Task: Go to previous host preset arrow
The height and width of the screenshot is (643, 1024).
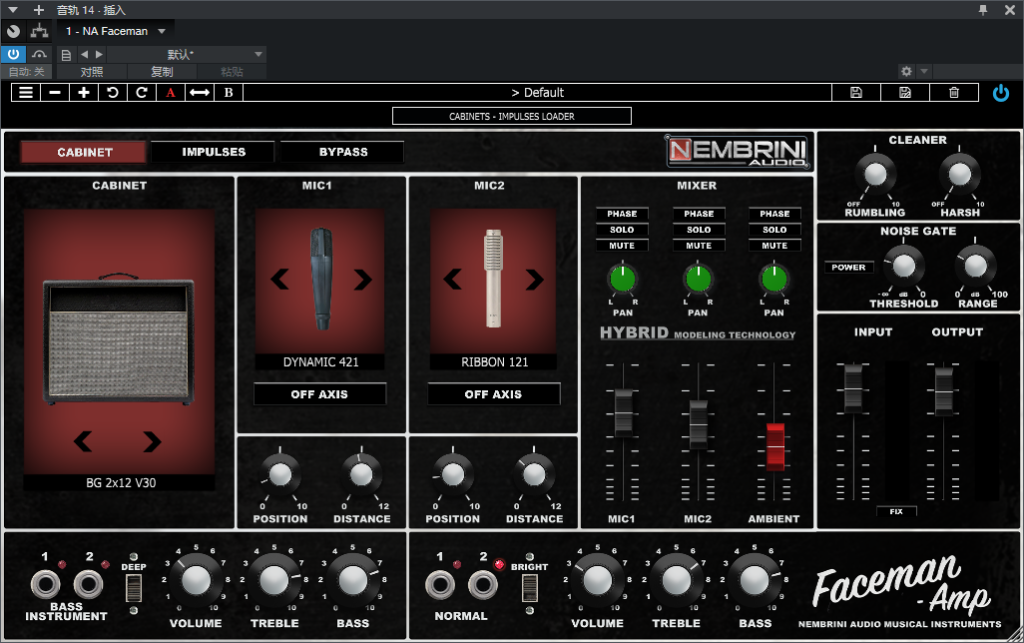Action: tap(84, 54)
